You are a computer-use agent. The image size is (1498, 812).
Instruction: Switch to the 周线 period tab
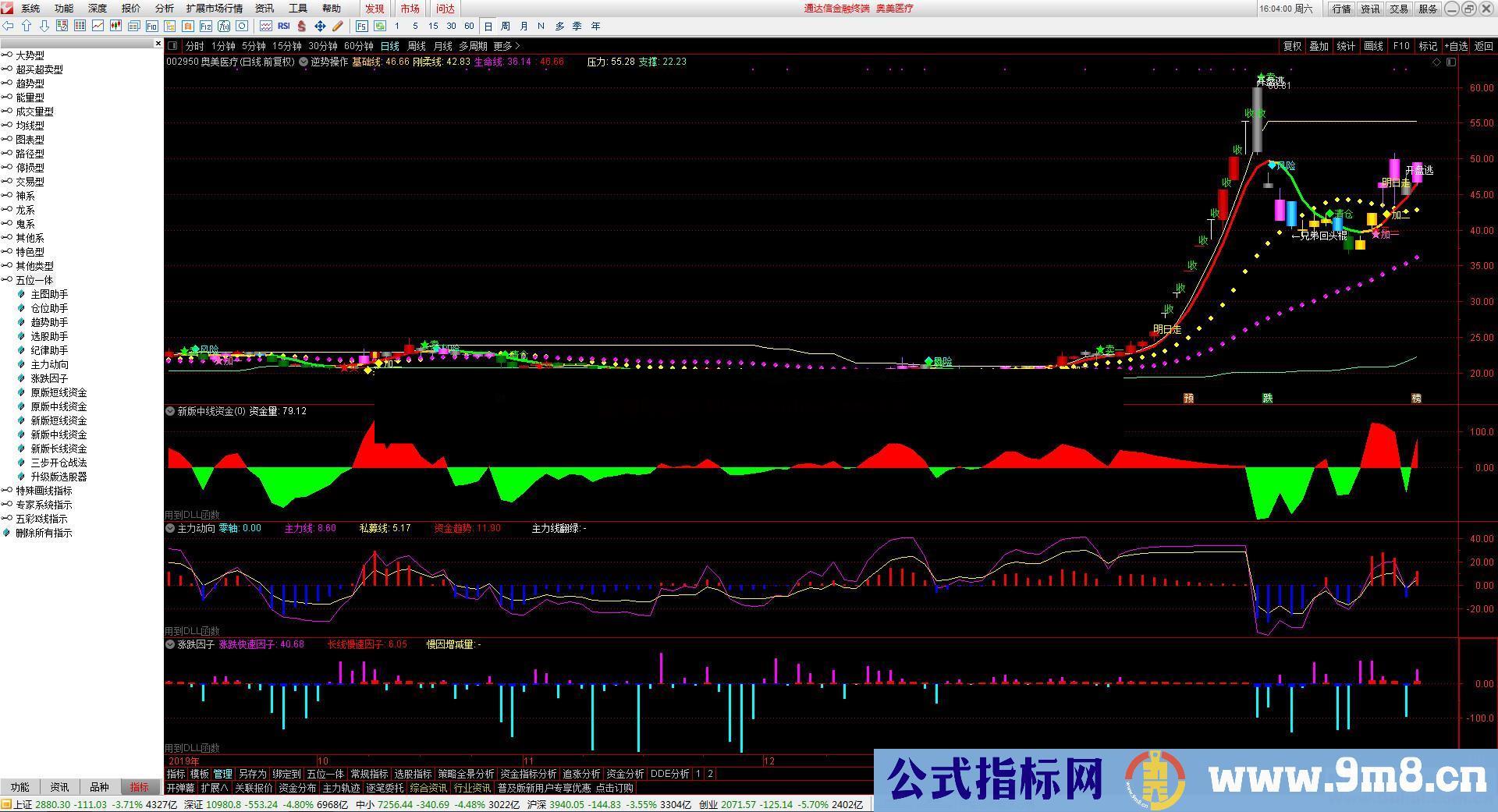click(x=417, y=46)
